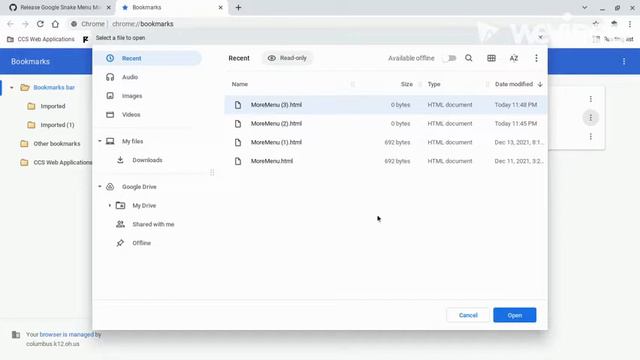
Task: Collapse the Bookmarks bar folder
Action: tap(11, 87)
